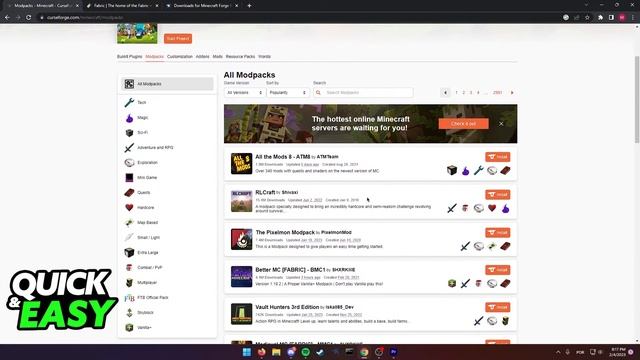Click Multiplayer tag on Vault Hunters
The image size is (640, 360).
point(505,321)
